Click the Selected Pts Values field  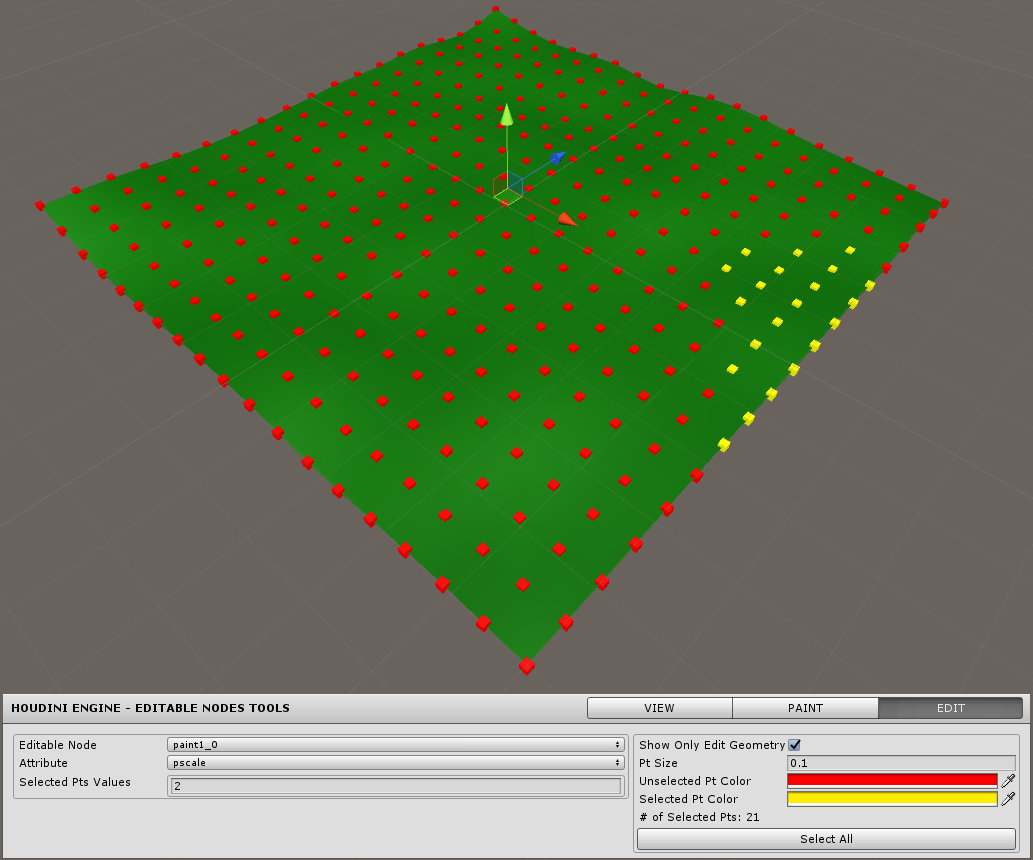point(396,786)
